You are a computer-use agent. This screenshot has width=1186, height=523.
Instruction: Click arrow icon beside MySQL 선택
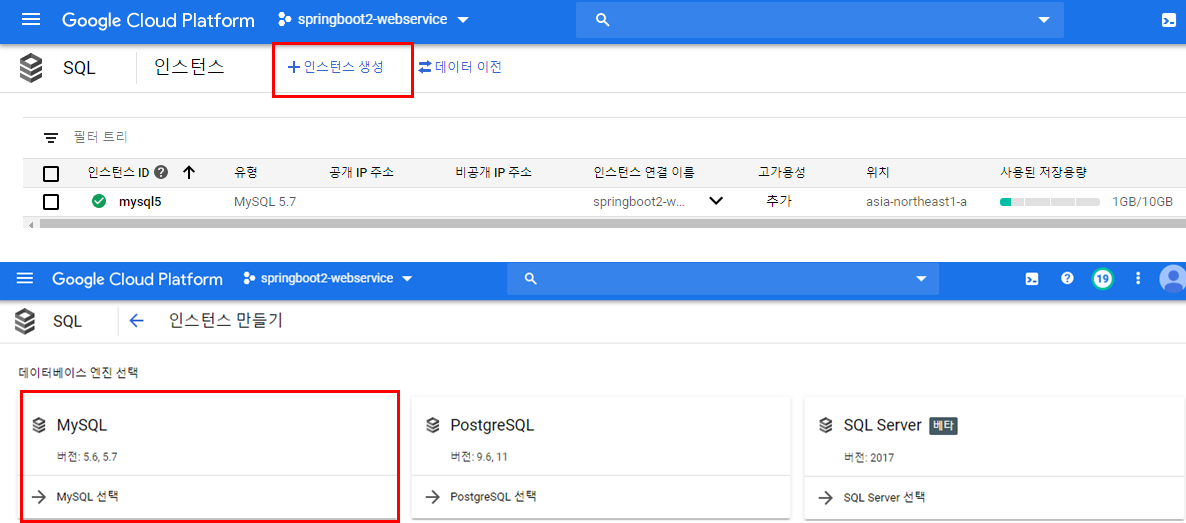coord(39,497)
